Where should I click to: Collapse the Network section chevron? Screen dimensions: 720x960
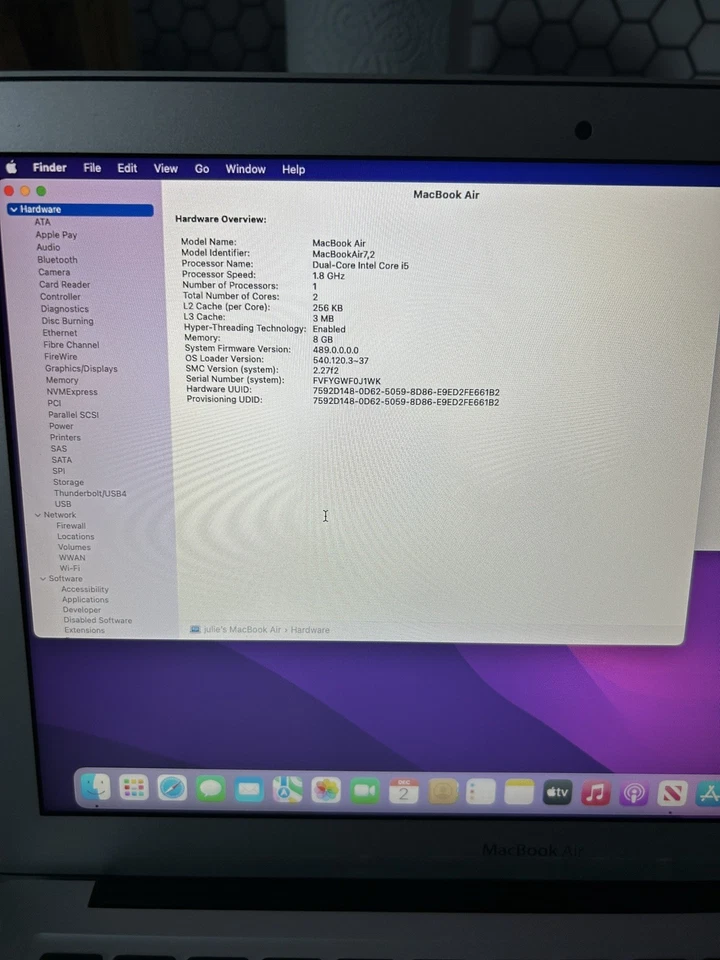[x=38, y=515]
